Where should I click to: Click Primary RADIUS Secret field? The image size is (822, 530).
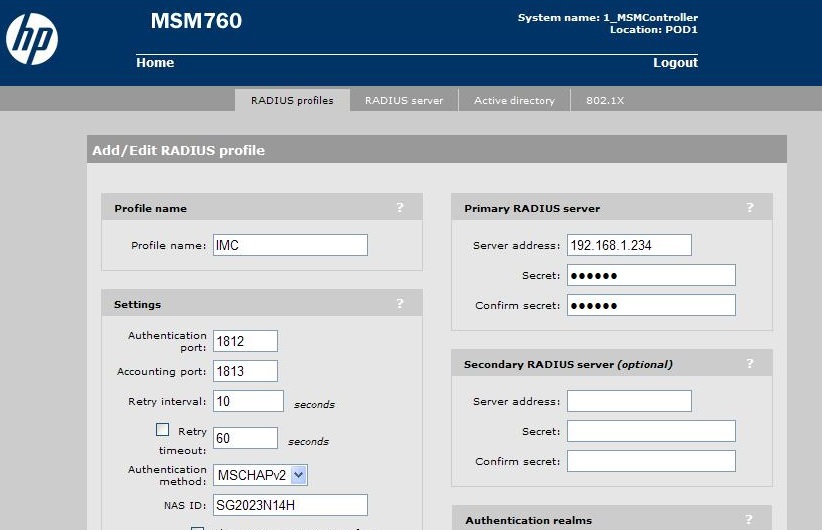[x=651, y=275]
